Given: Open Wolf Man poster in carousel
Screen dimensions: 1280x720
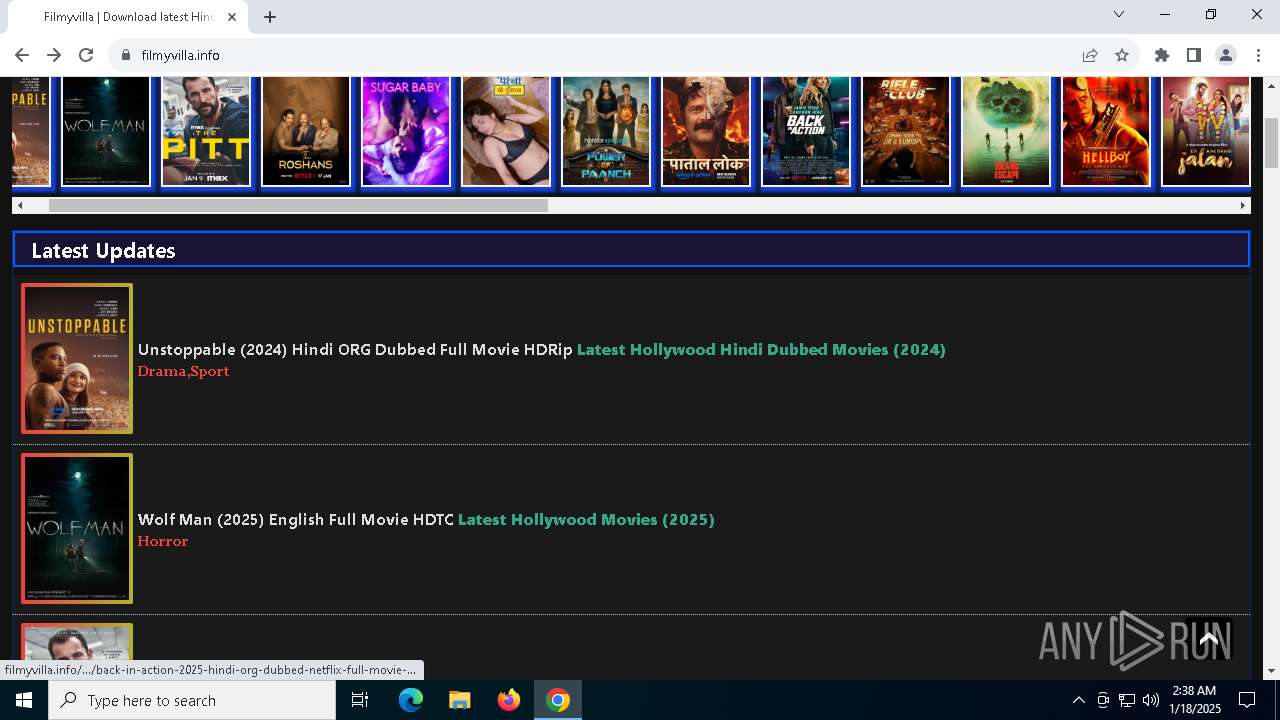Looking at the screenshot, I should pyautogui.click(x=105, y=131).
